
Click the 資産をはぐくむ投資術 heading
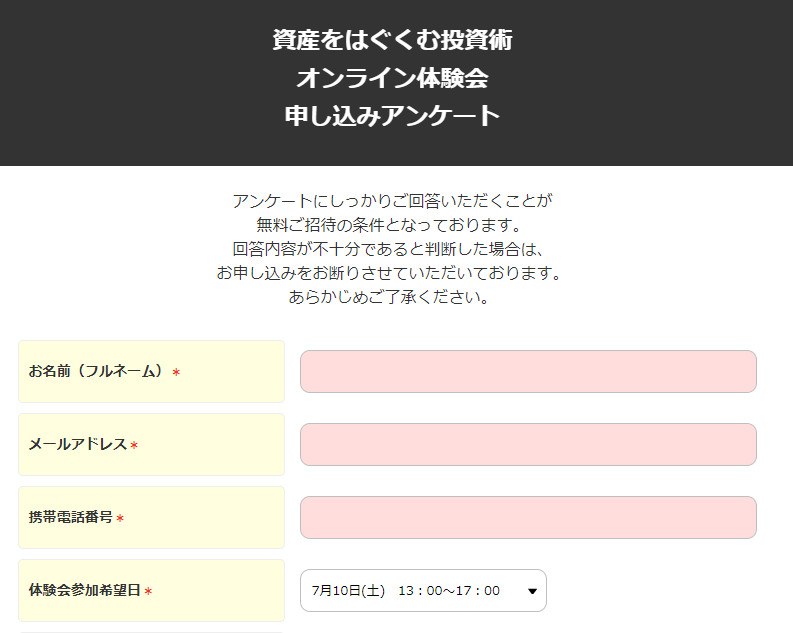(392, 40)
